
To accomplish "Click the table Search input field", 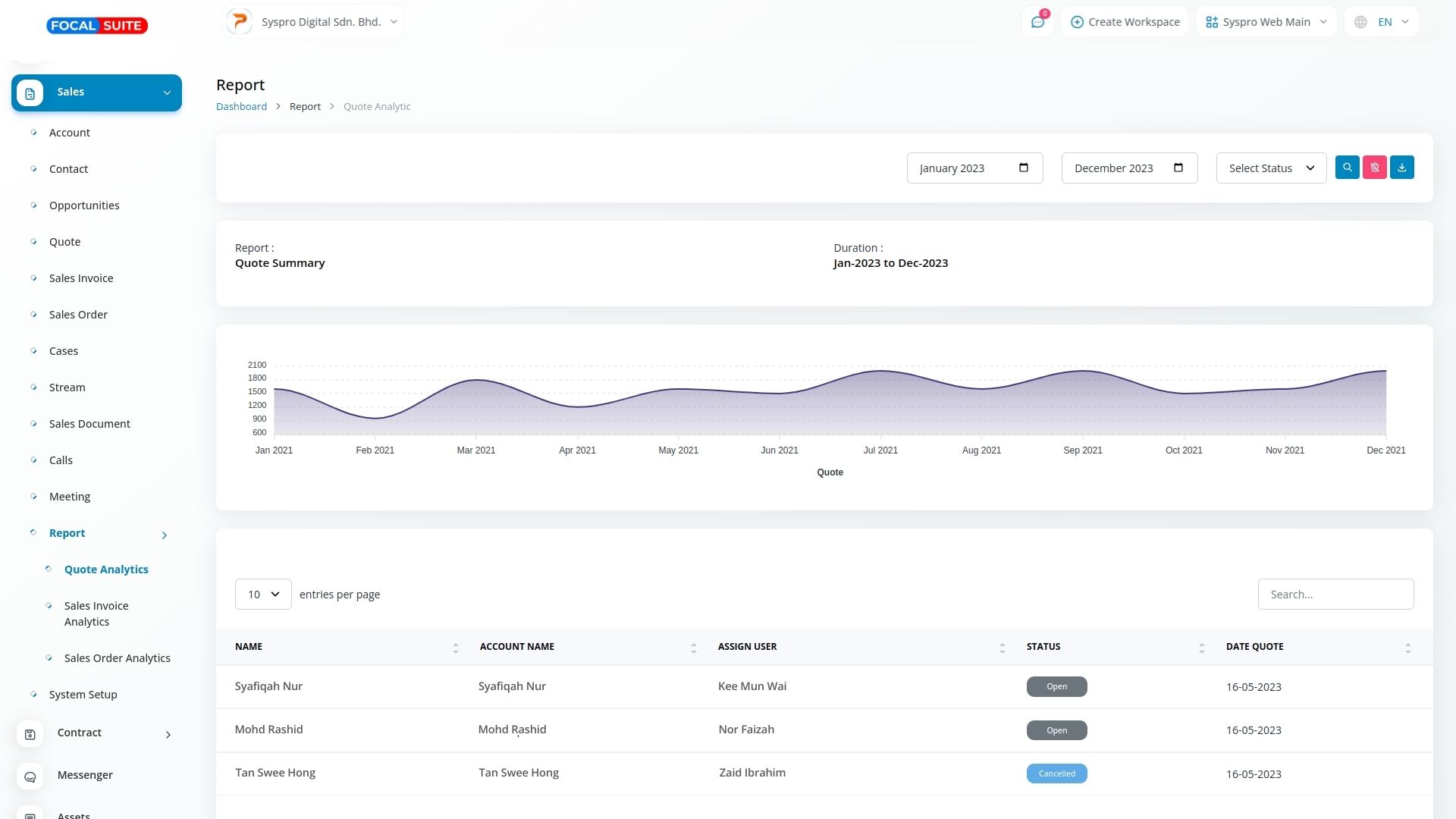I will (x=1335, y=595).
